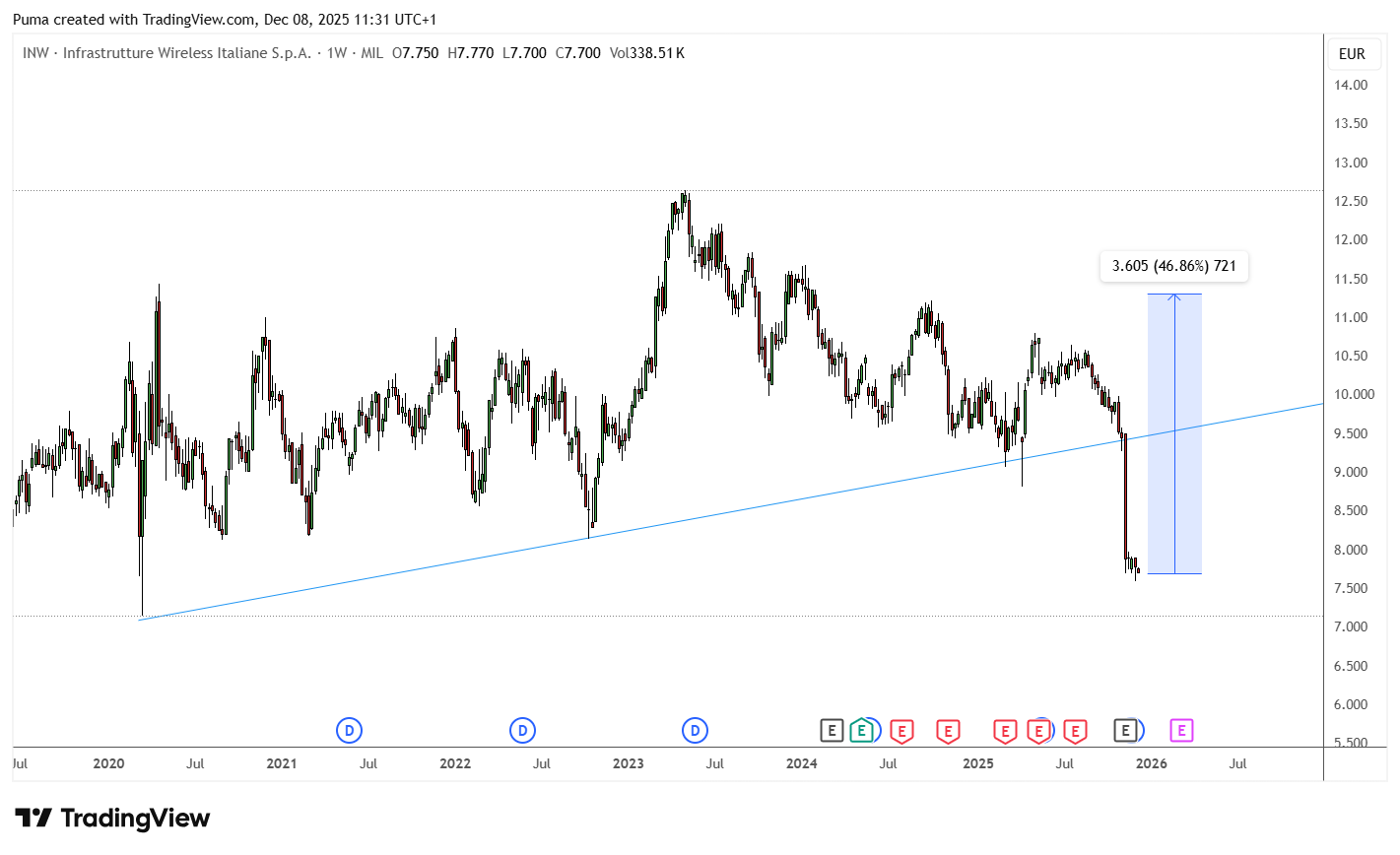
Task: Click the blue price range measurement box
Action: tap(1174, 433)
